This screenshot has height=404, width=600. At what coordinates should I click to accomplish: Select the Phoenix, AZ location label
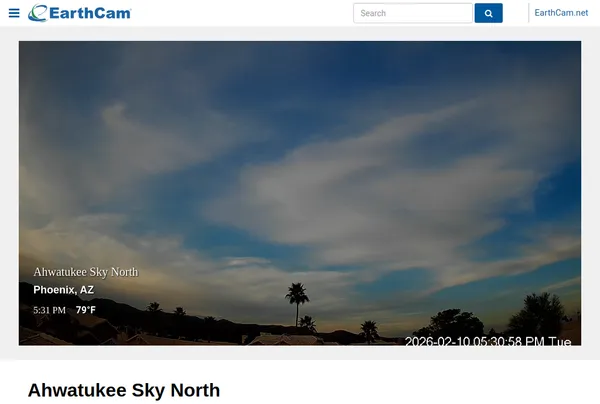[x=64, y=290]
